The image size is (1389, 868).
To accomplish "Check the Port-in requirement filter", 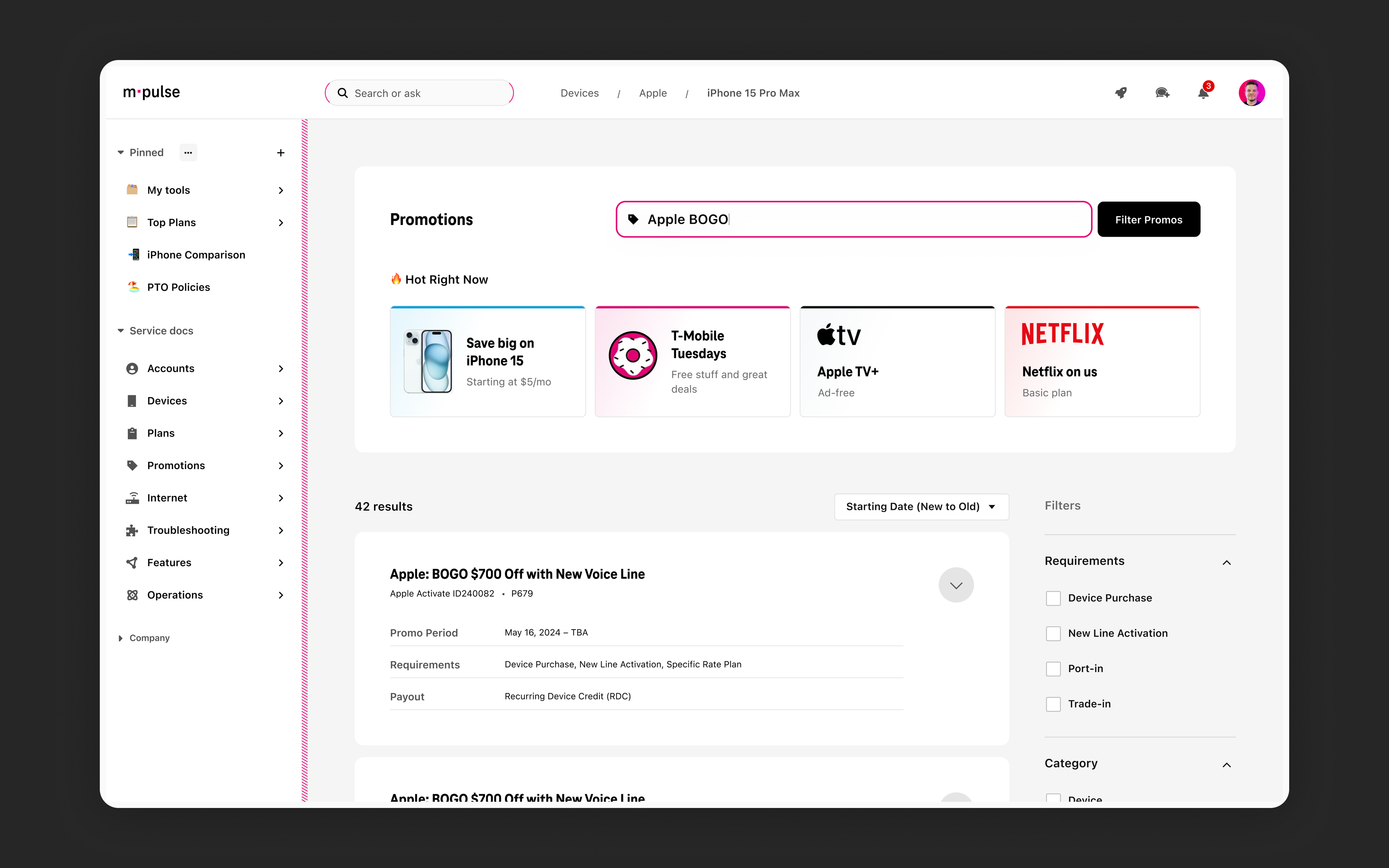I will (1053, 669).
